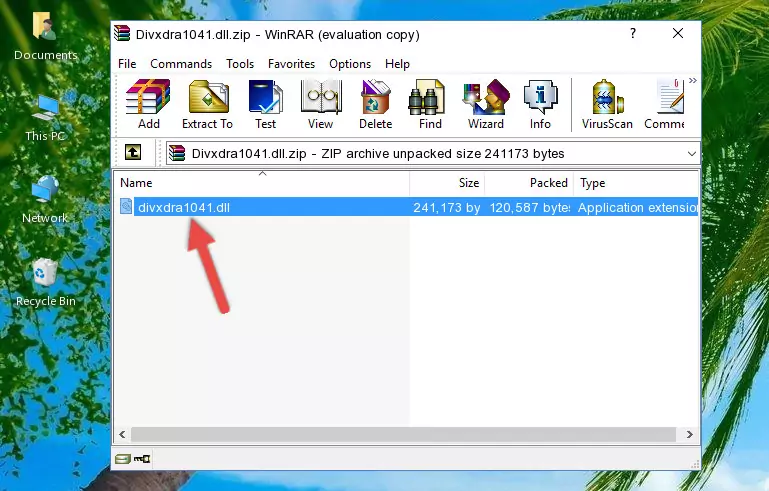Sort files by Packed column
Screen dimensions: 769x491
tap(529, 183)
